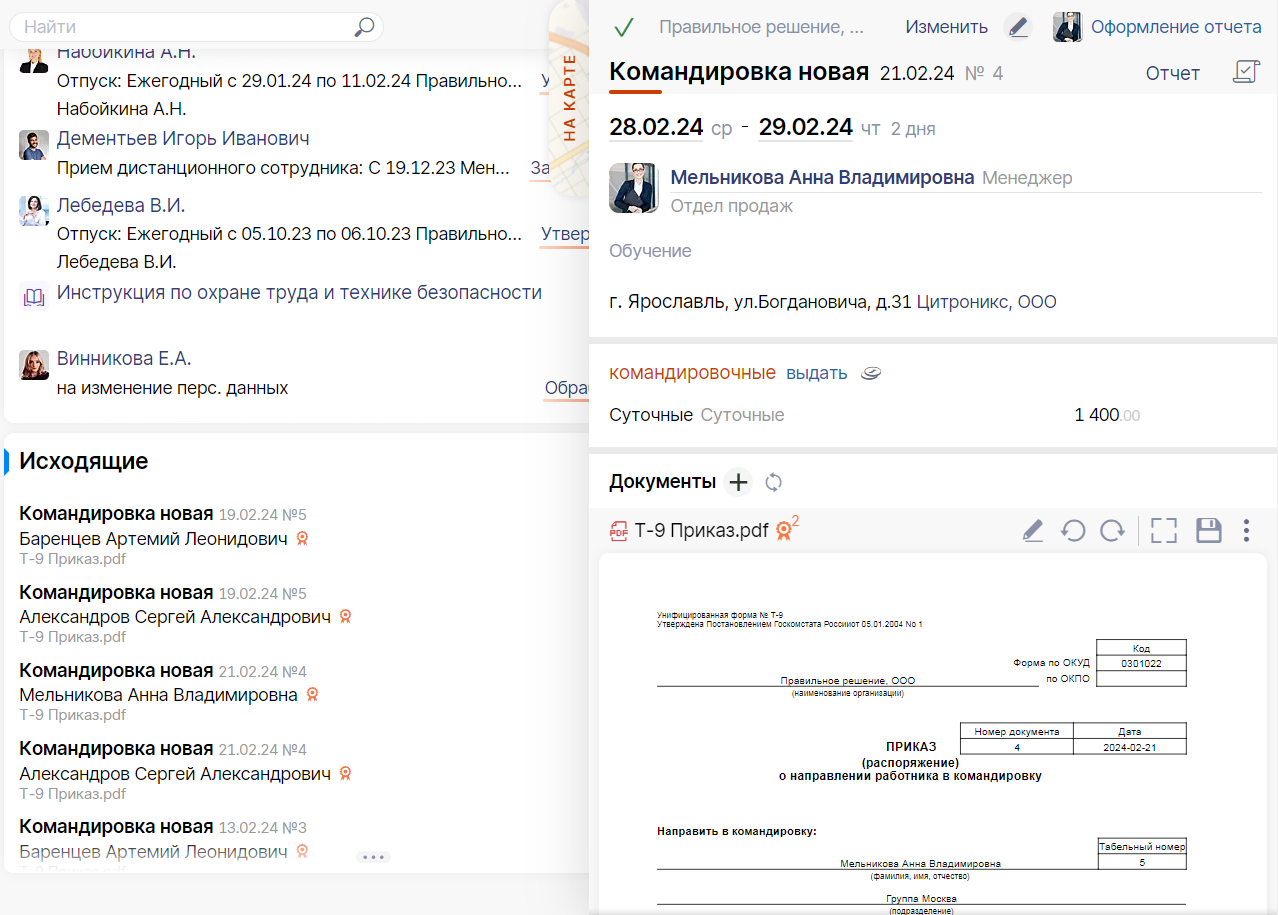Click in the Найти search field

tap(185, 27)
